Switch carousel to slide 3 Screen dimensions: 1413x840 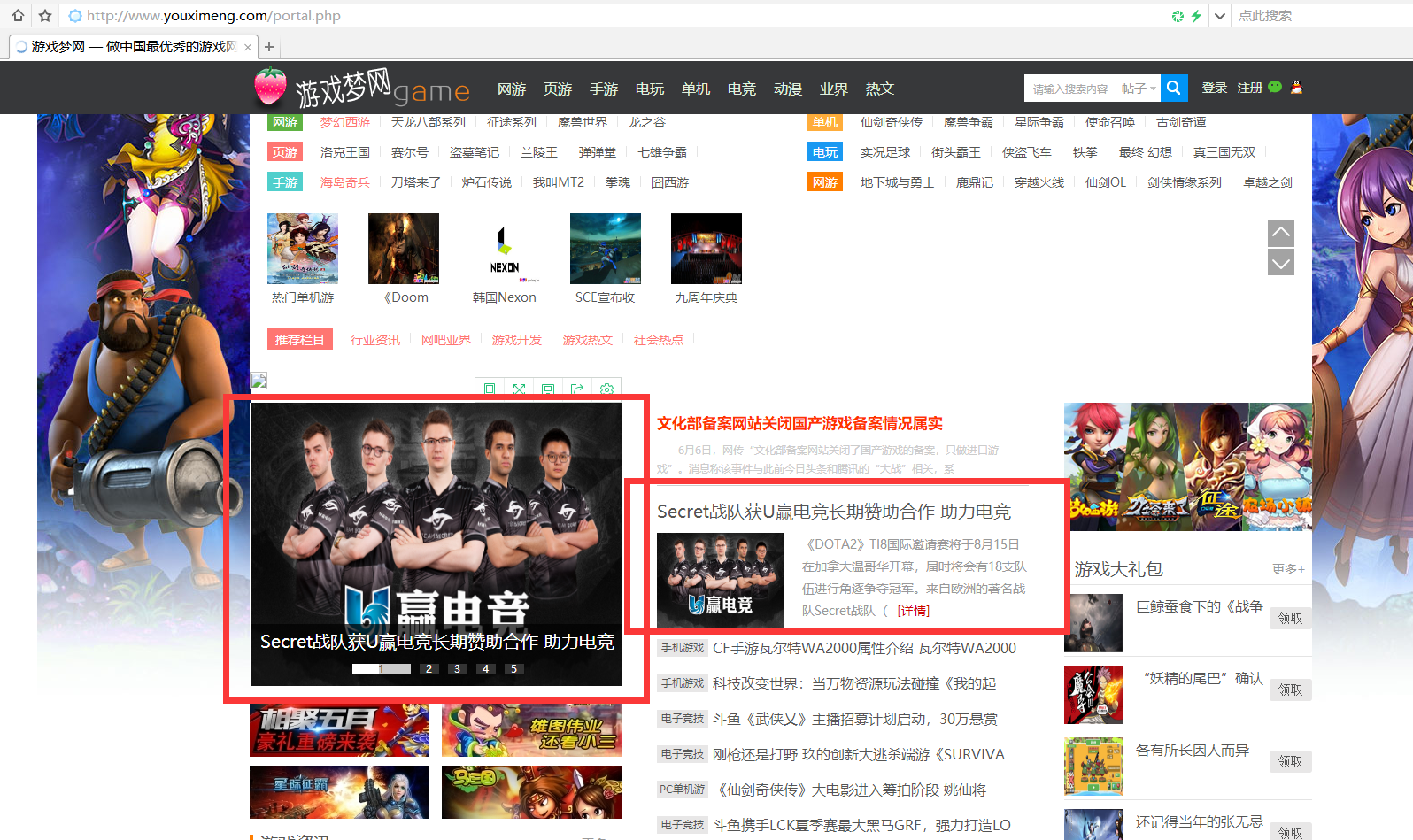click(457, 669)
